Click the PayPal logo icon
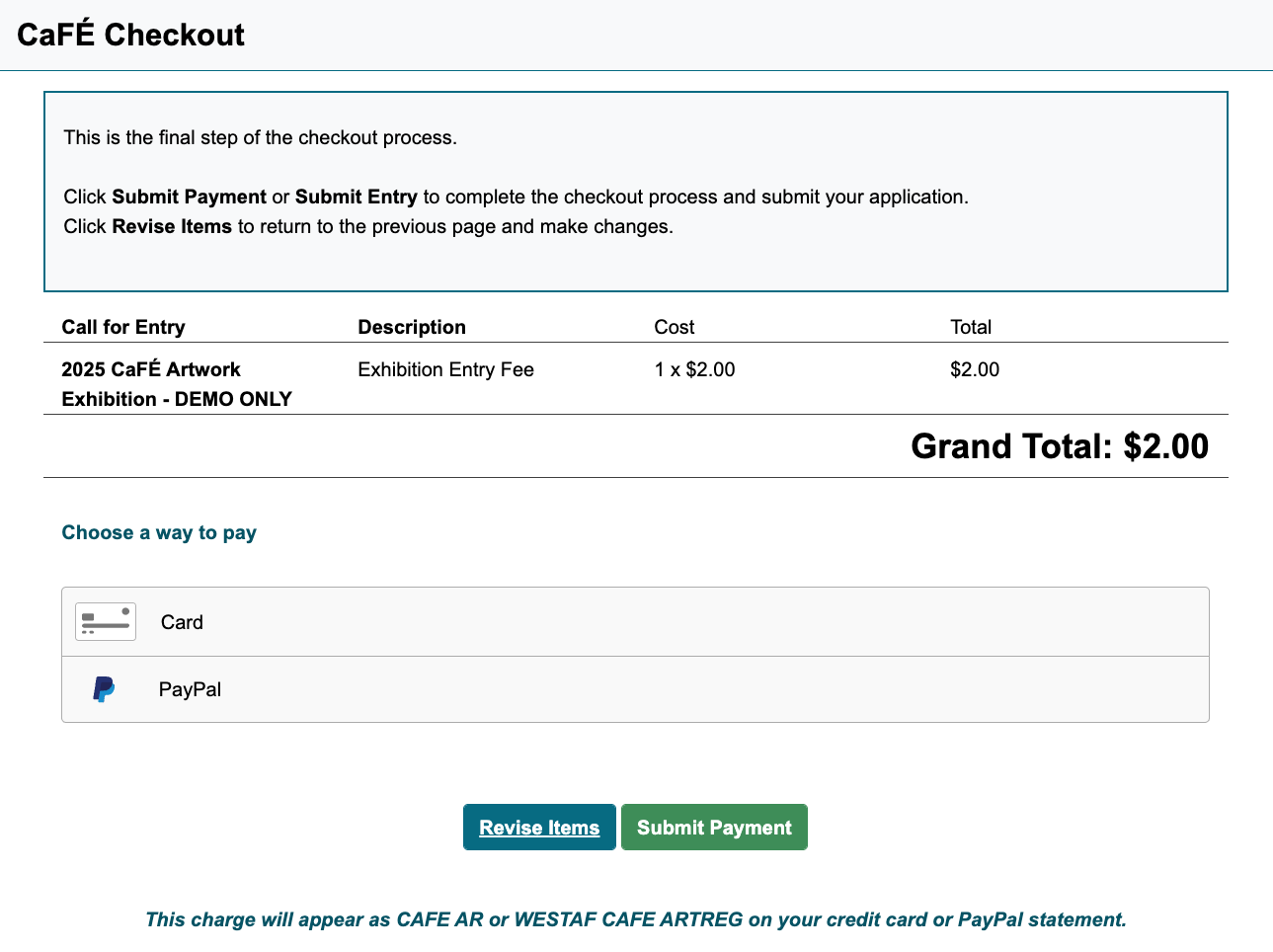 tap(104, 689)
